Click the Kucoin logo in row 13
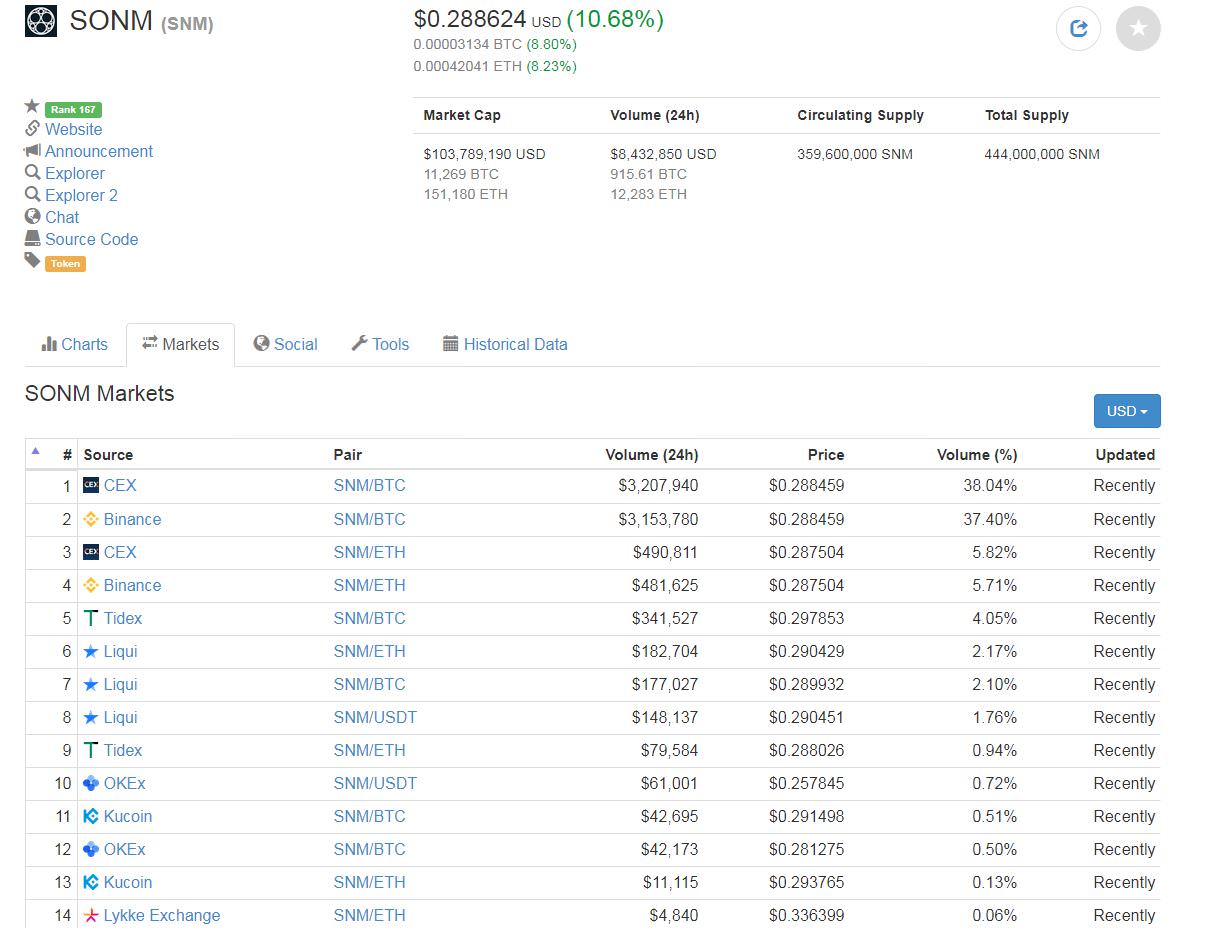 click(x=91, y=882)
